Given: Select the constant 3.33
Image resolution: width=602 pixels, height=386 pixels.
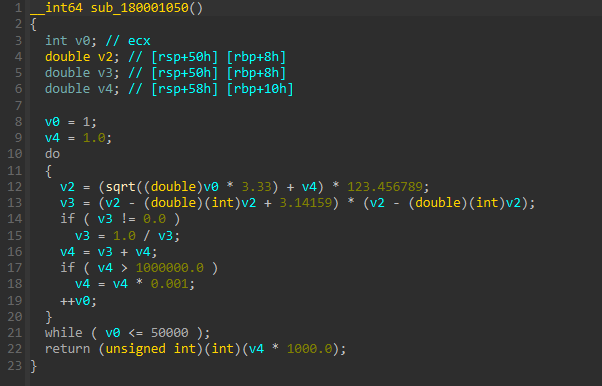Looking at the screenshot, I should (256, 187).
